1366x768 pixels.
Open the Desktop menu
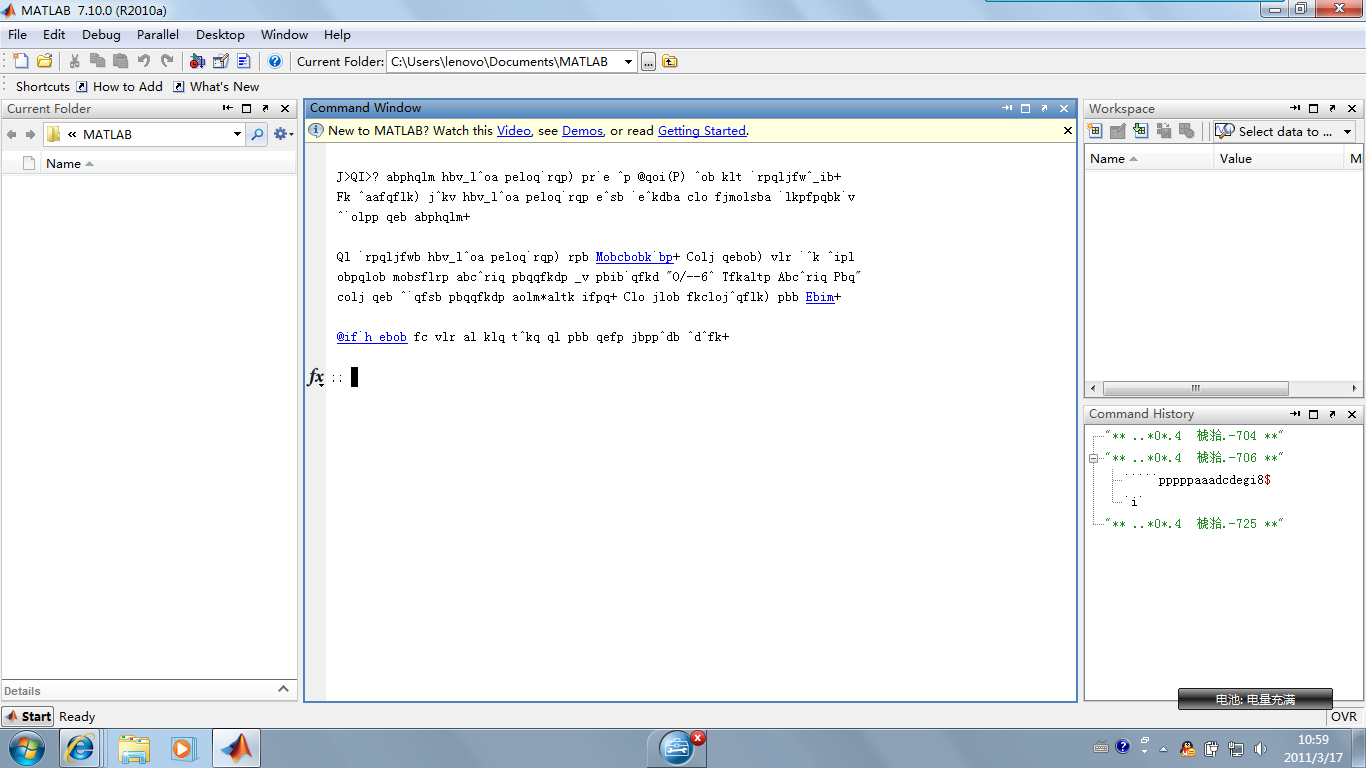coord(220,34)
